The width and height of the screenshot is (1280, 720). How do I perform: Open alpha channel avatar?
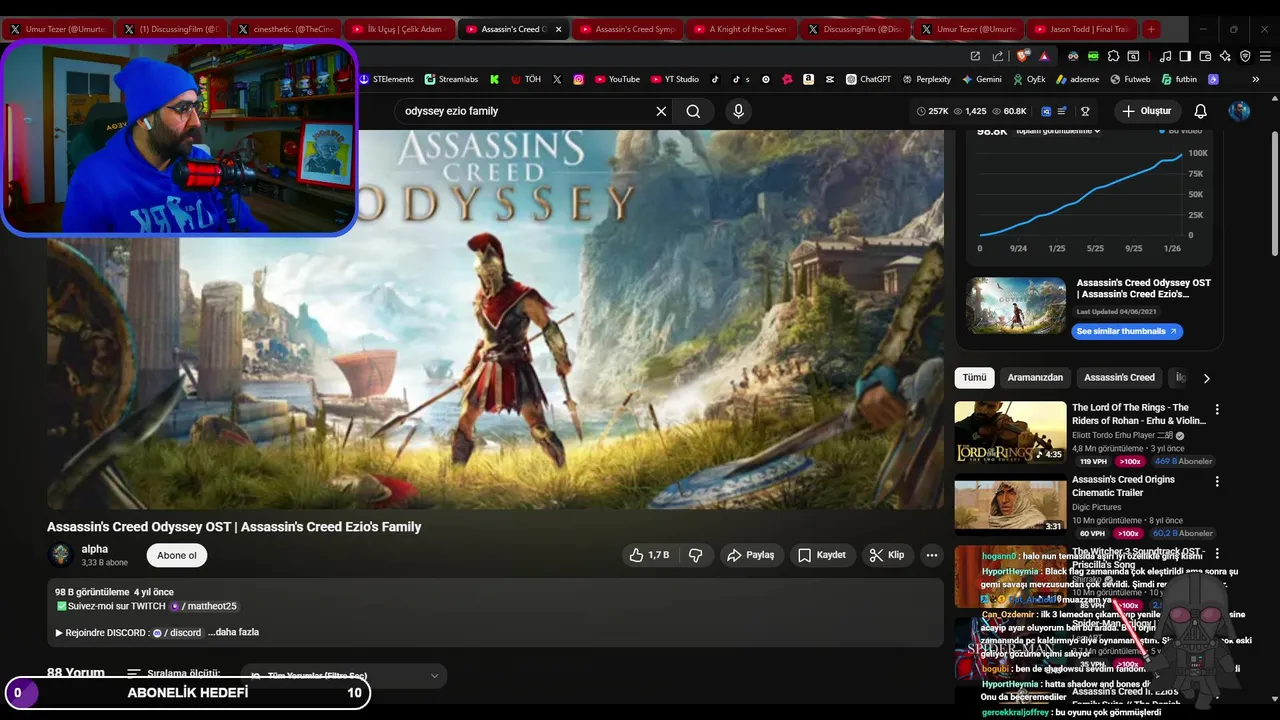tap(61, 555)
